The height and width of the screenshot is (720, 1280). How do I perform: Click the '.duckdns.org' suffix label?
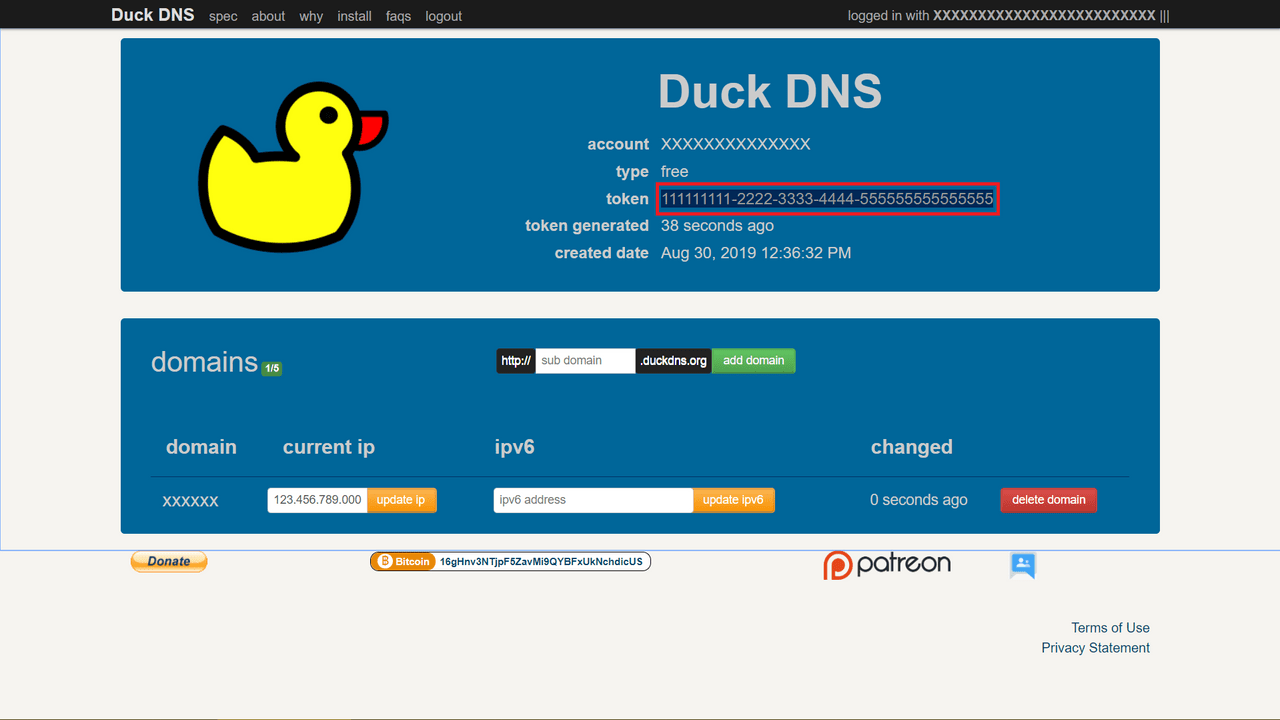pos(674,361)
